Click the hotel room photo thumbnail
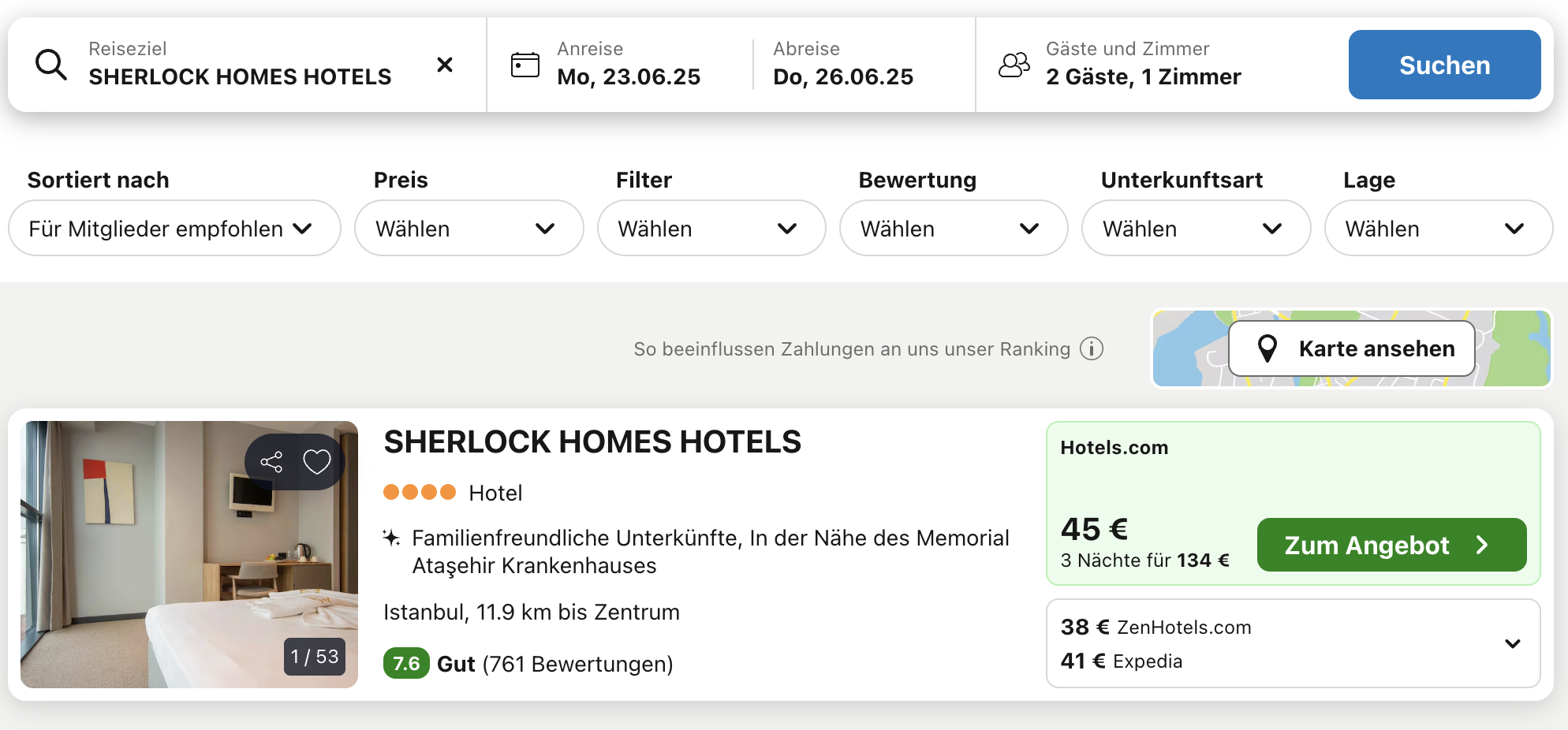Viewport: 1568px width, 730px height. (x=189, y=554)
